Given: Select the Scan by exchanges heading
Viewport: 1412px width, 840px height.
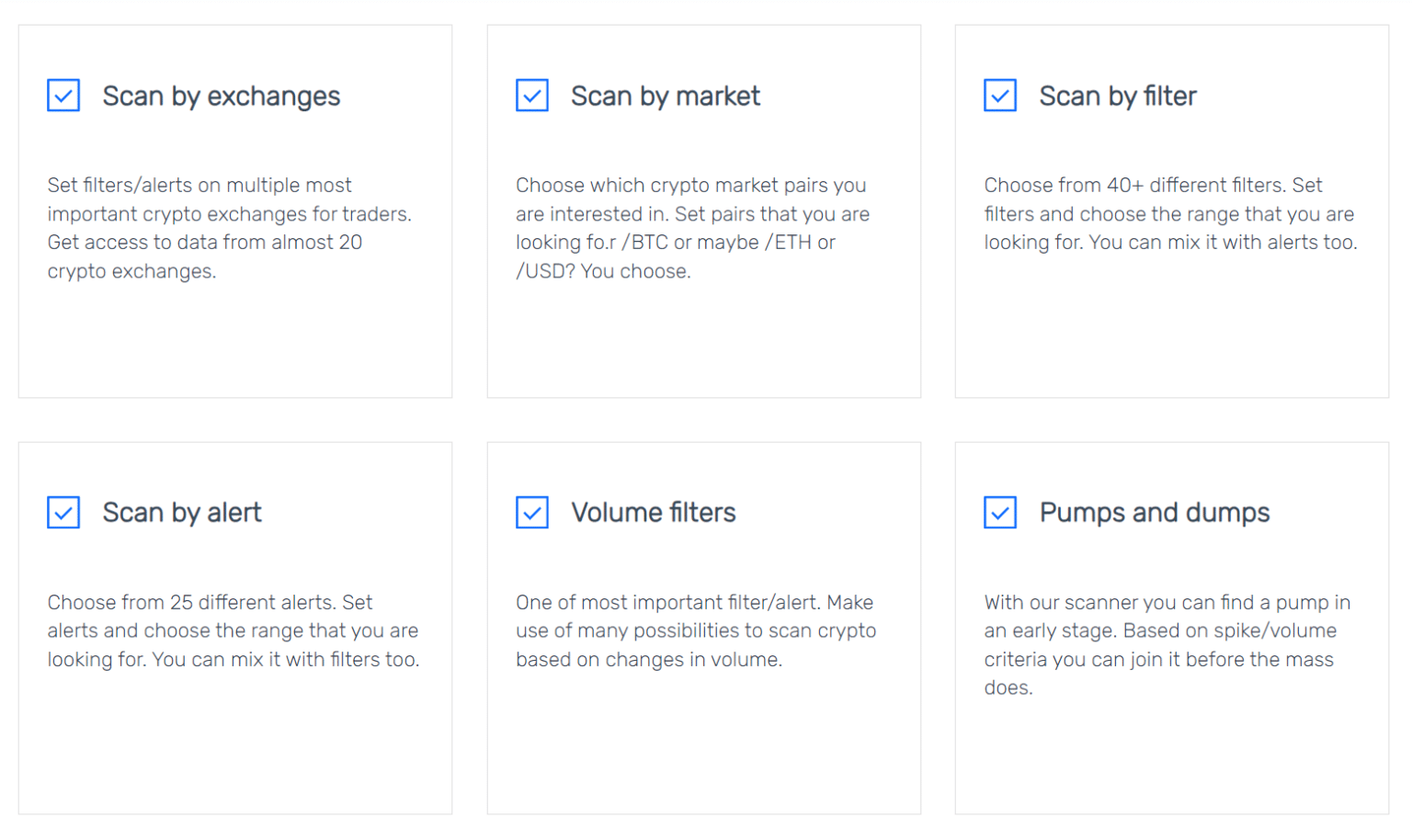Looking at the screenshot, I should coord(221,96).
